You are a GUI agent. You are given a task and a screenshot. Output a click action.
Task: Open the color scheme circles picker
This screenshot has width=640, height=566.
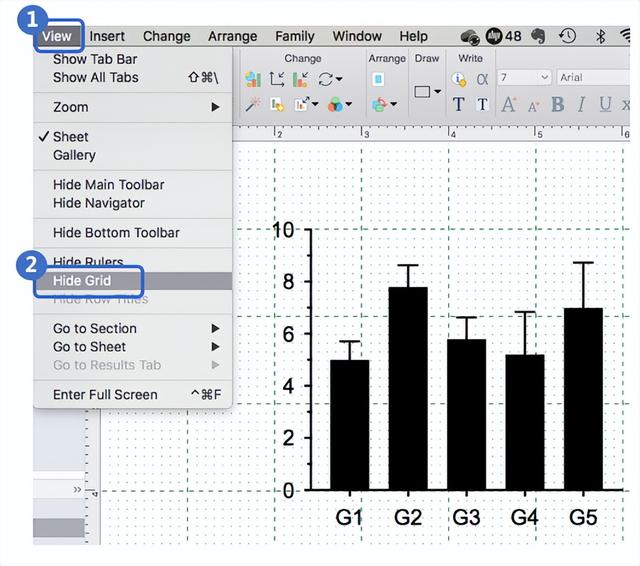pos(336,104)
